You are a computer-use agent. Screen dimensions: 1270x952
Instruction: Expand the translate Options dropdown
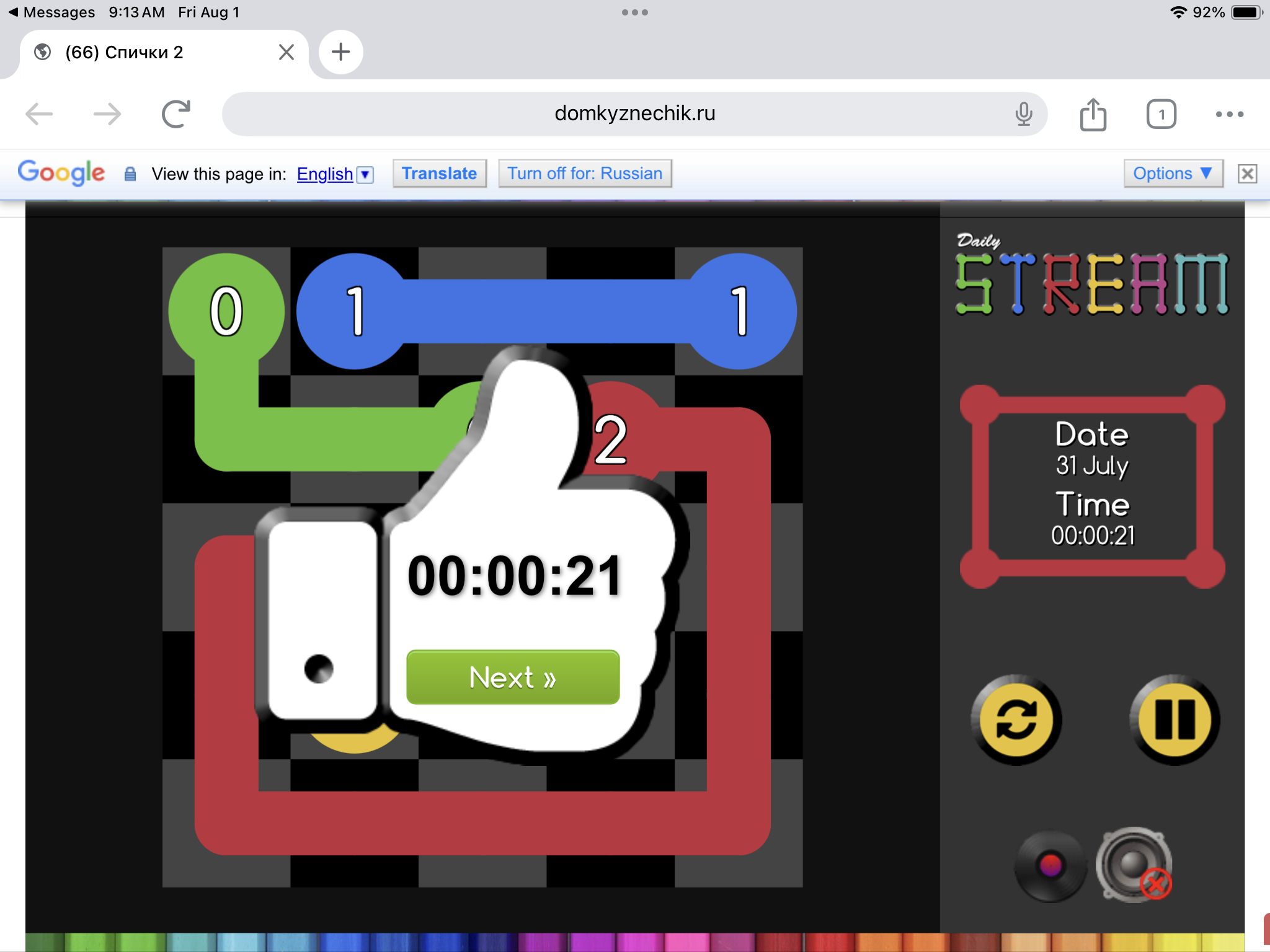click(x=1173, y=174)
